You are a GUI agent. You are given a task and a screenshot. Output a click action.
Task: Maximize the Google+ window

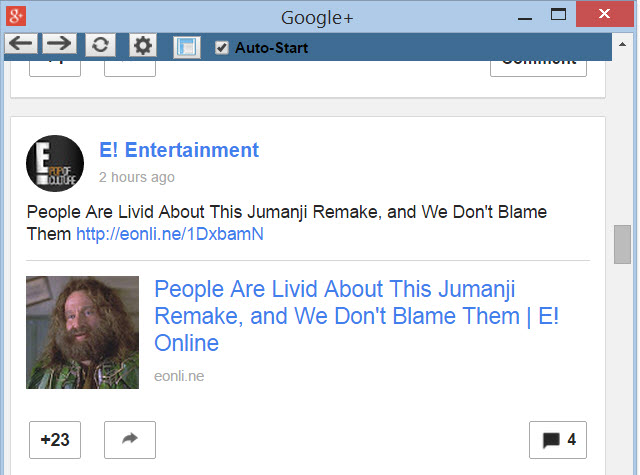click(x=558, y=15)
